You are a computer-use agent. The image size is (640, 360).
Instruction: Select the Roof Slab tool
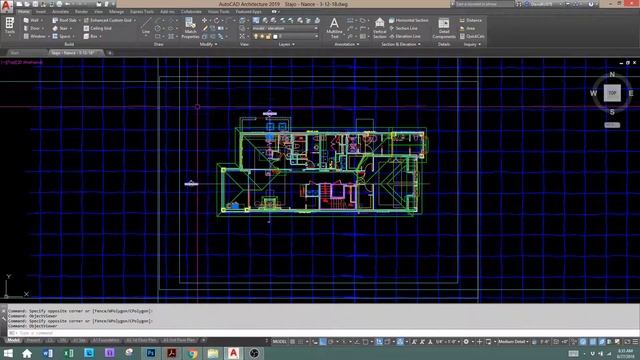[64, 20]
